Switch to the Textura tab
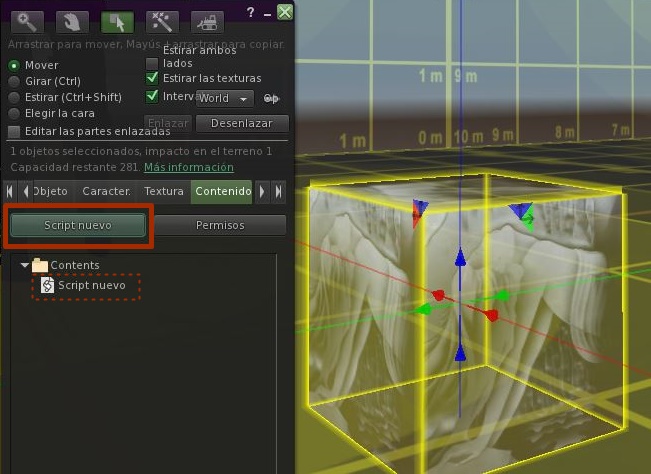This screenshot has width=651, height=474. point(163,191)
